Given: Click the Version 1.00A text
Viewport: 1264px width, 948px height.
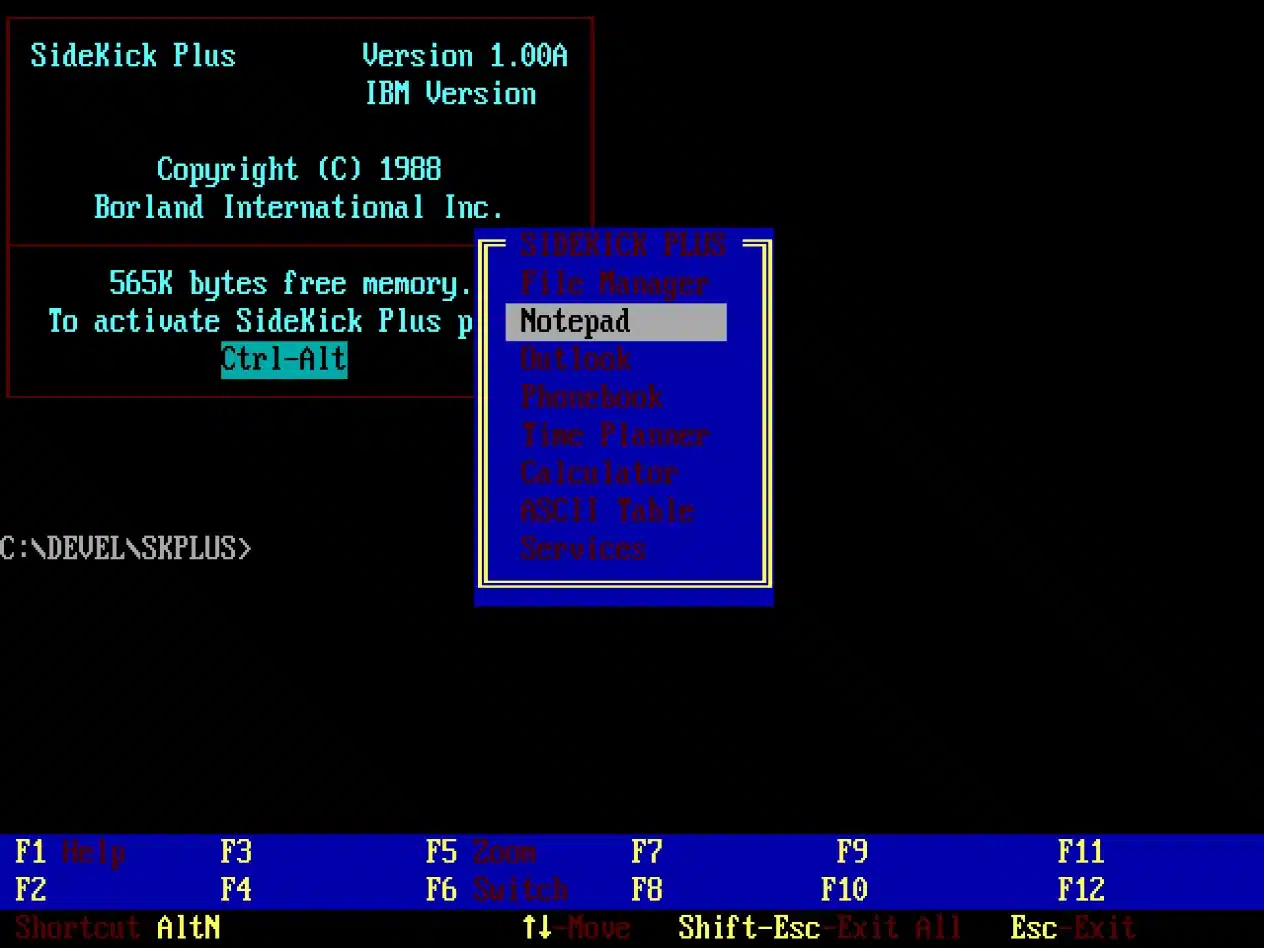Looking at the screenshot, I should click(x=465, y=56).
